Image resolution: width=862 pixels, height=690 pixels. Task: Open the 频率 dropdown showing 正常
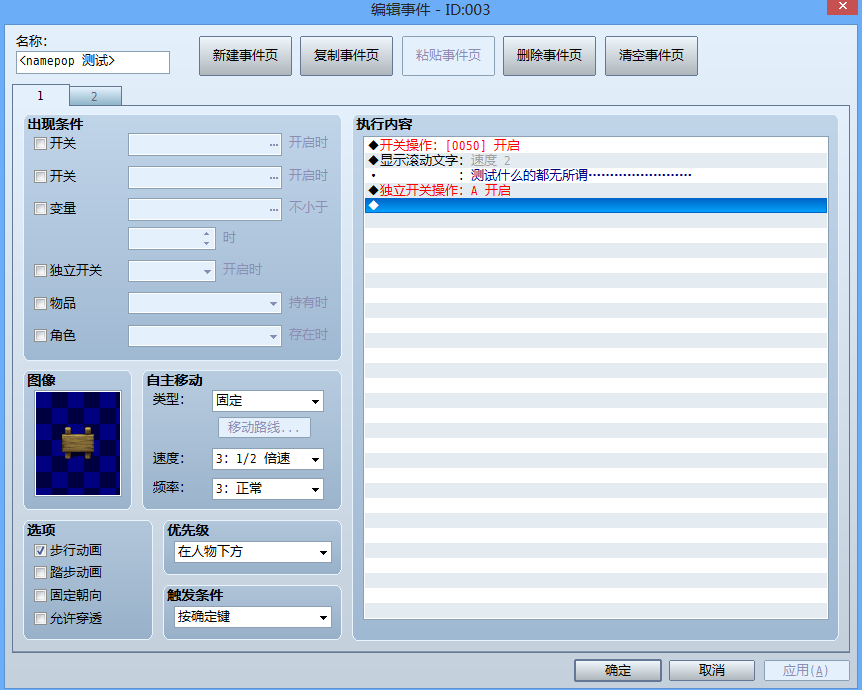(268, 489)
